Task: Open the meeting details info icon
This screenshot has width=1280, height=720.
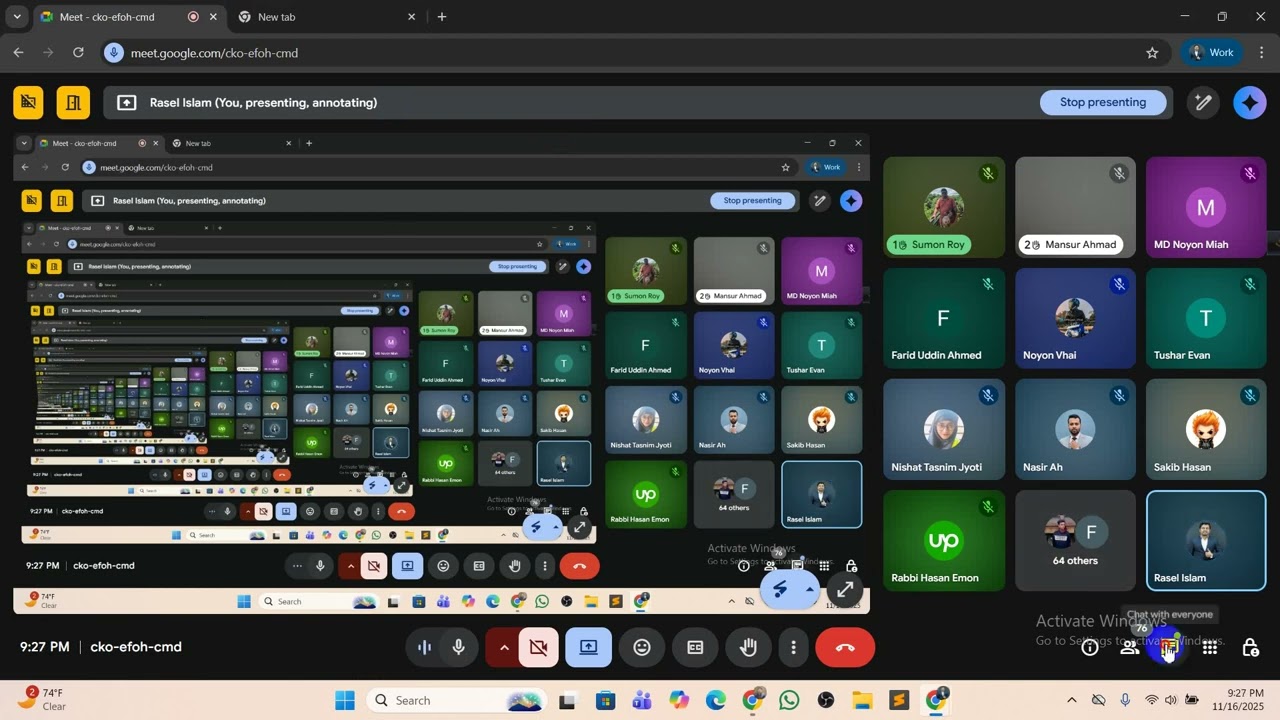Action: (1090, 647)
